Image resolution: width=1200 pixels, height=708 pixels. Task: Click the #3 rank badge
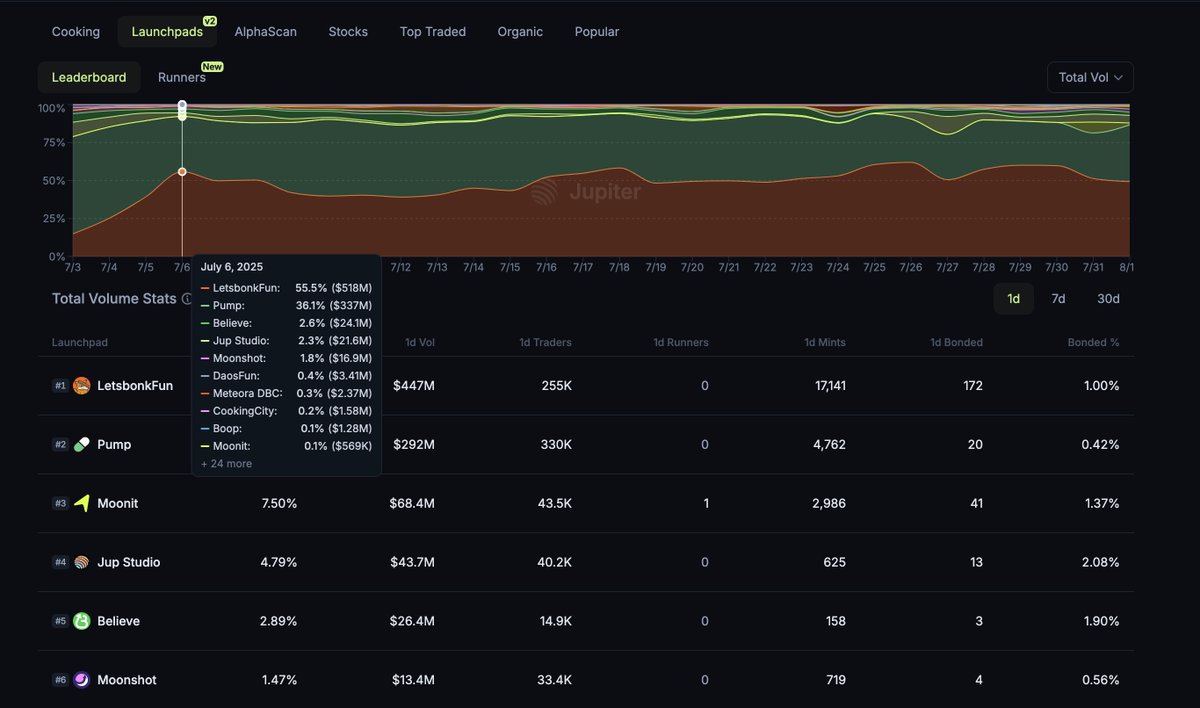(60, 503)
